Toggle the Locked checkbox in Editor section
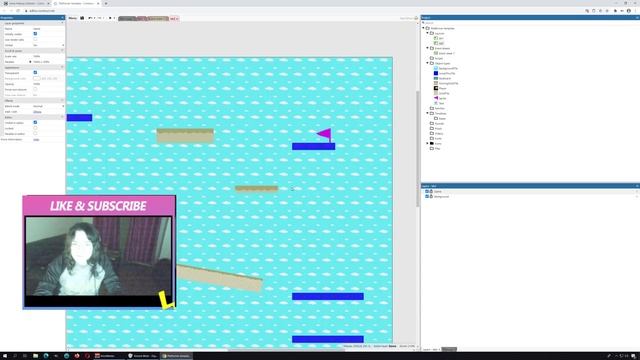The height and width of the screenshot is (360, 640). point(35,128)
